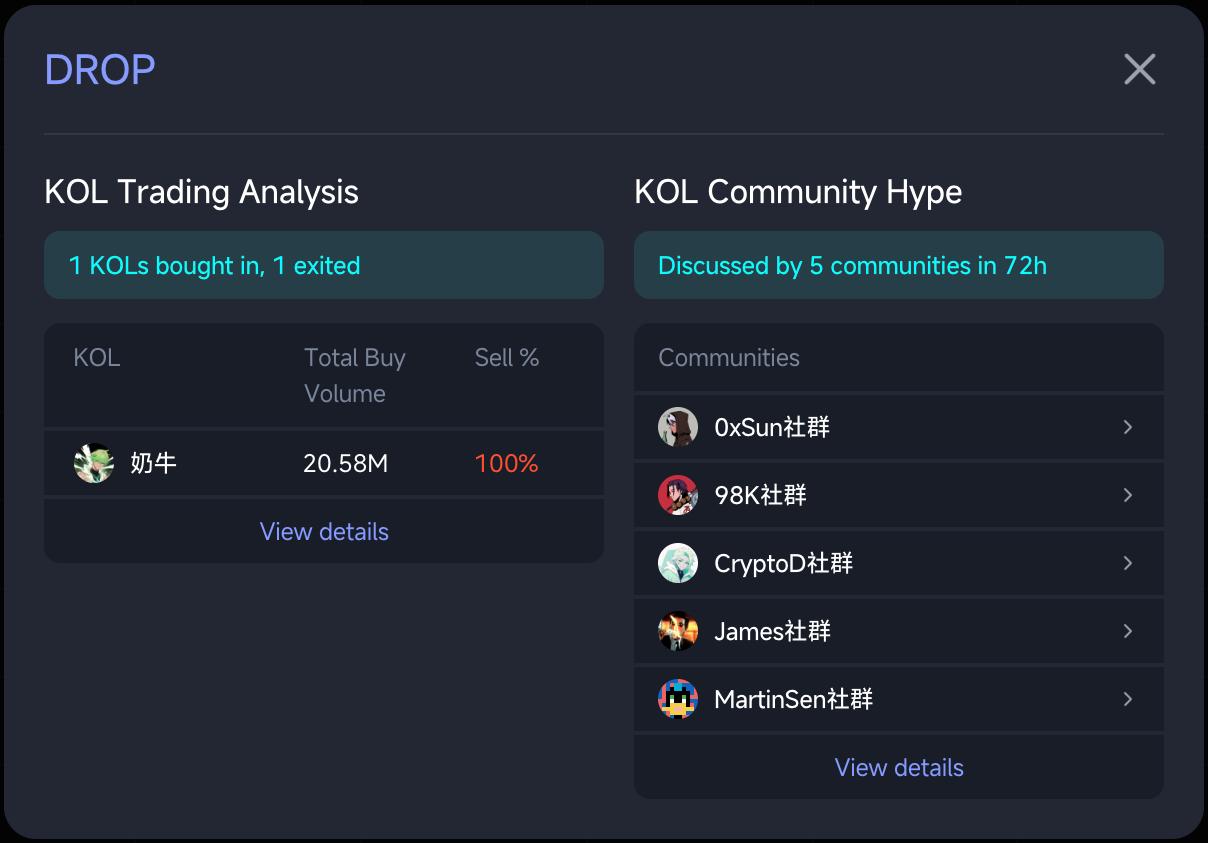The width and height of the screenshot is (1208, 843).
Task: Click the 奶牛 KOL avatar
Action: [94, 463]
